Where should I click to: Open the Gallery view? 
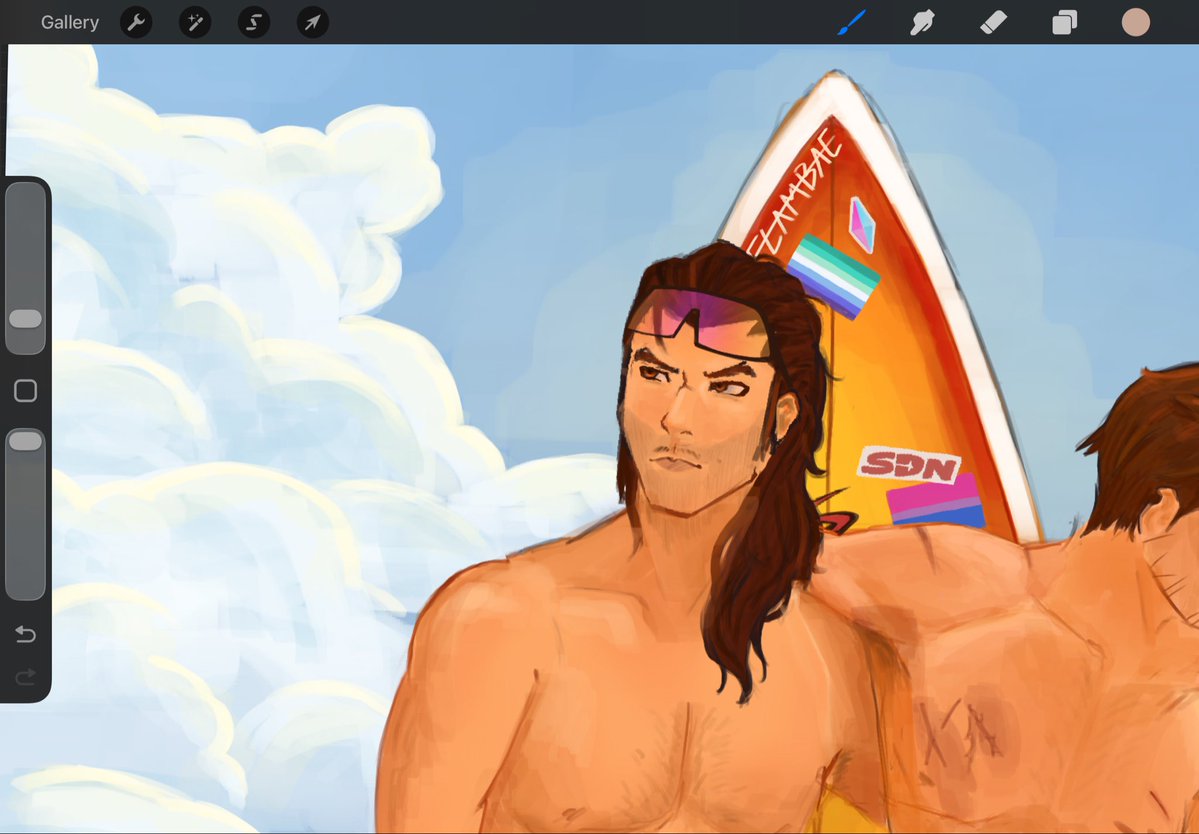click(70, 23)
